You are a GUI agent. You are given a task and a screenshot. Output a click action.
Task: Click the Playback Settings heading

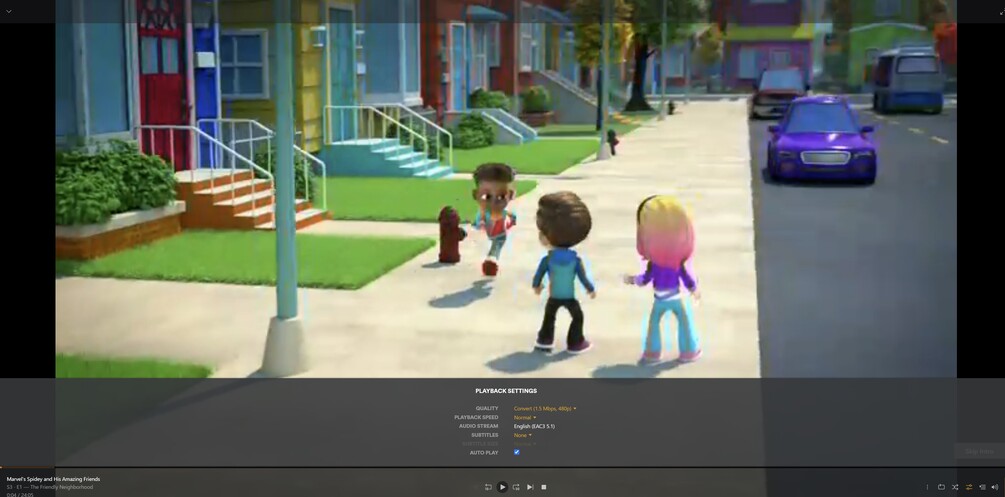[x=506, y=391]
